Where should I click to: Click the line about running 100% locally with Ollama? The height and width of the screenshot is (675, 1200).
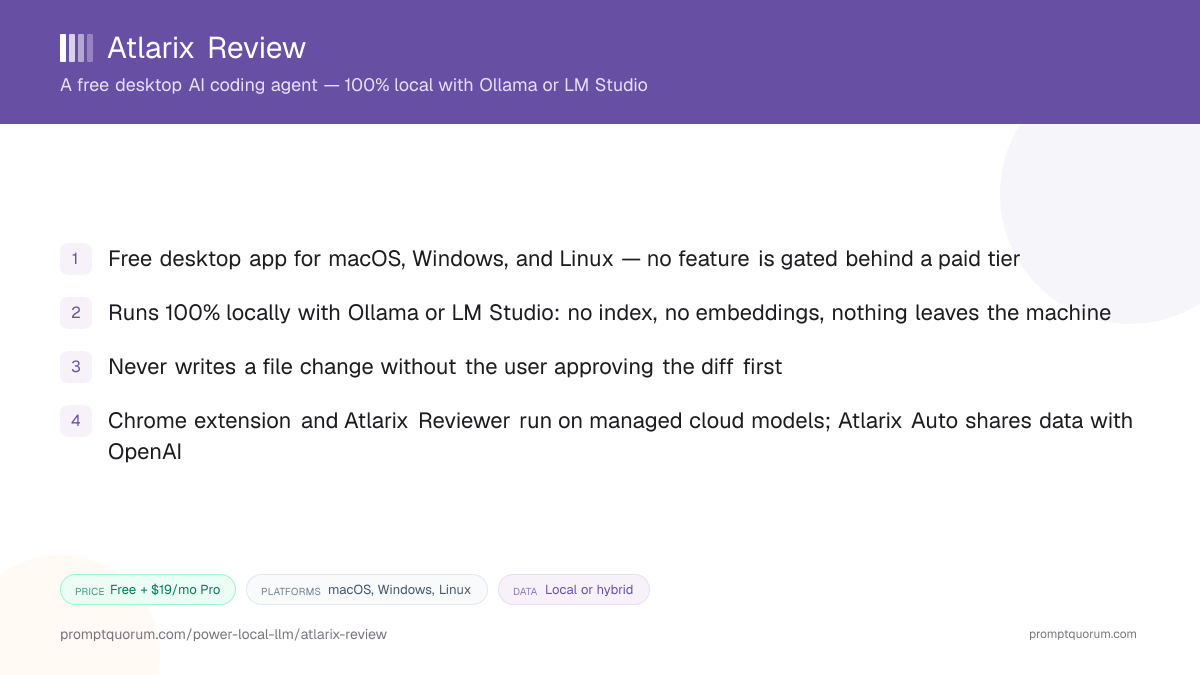point(609,313)
